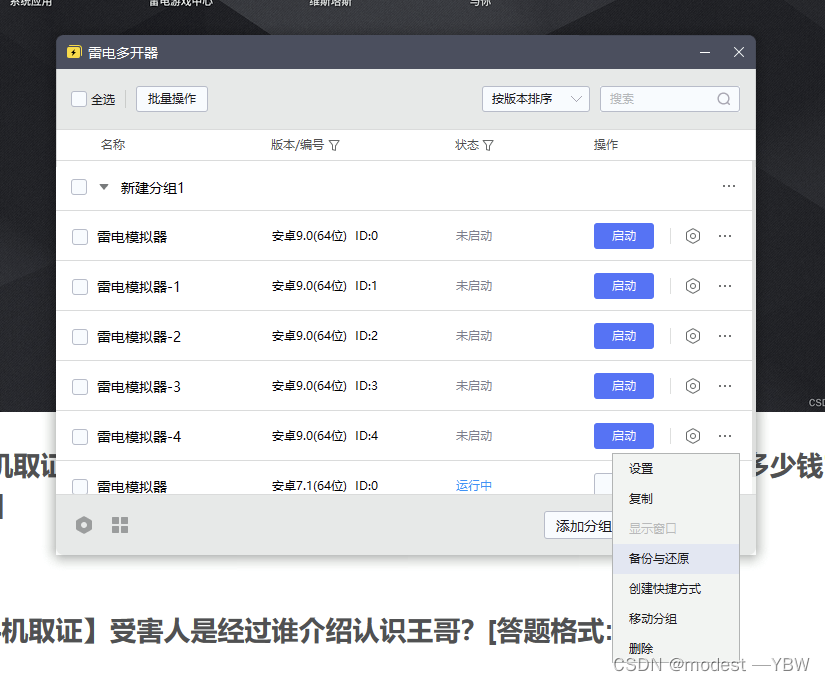Select checkbox for 雷电模拟器 安卓9.0 ID:0
The image size is (825, 681).
80,237
